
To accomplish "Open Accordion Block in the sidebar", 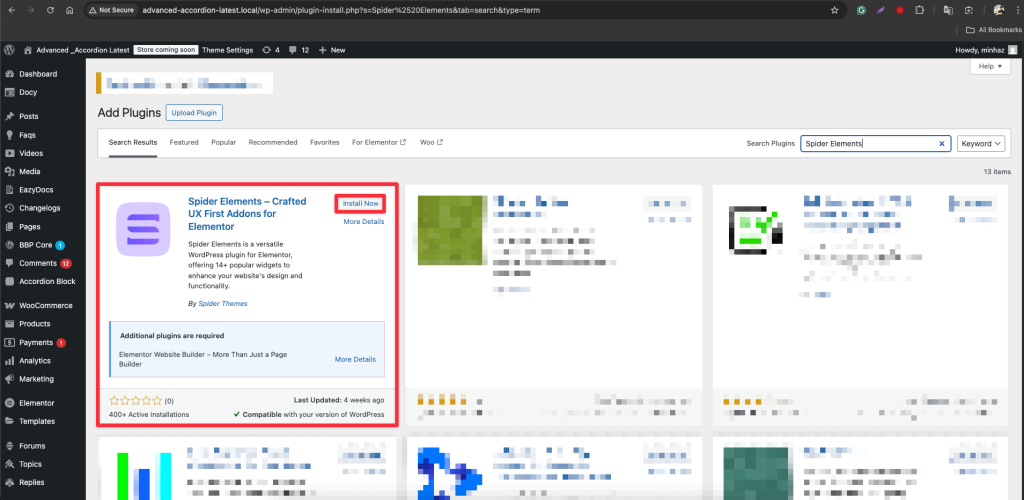I will point(47,281).
